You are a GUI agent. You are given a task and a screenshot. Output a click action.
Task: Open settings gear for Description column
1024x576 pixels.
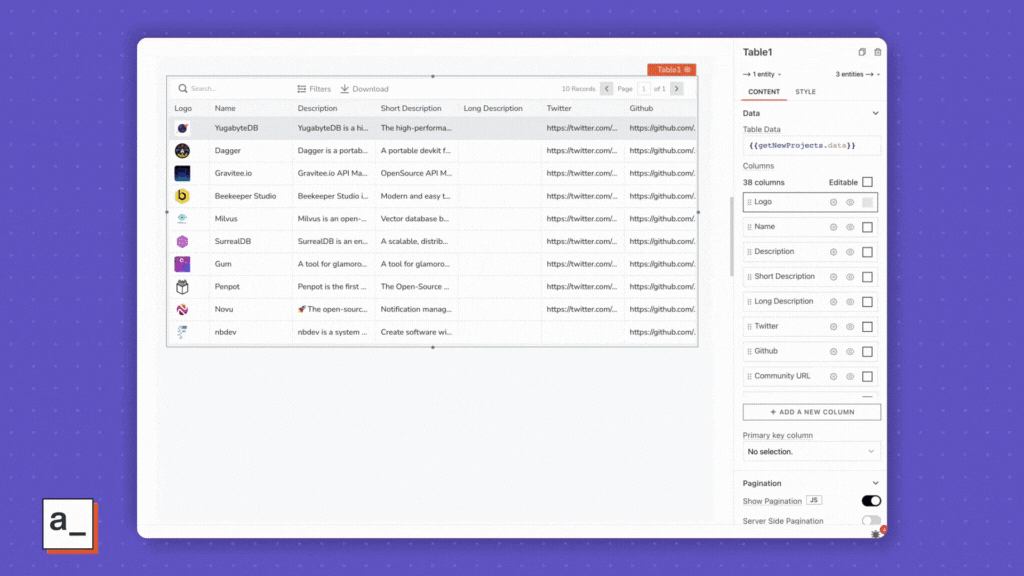(833, 252)
